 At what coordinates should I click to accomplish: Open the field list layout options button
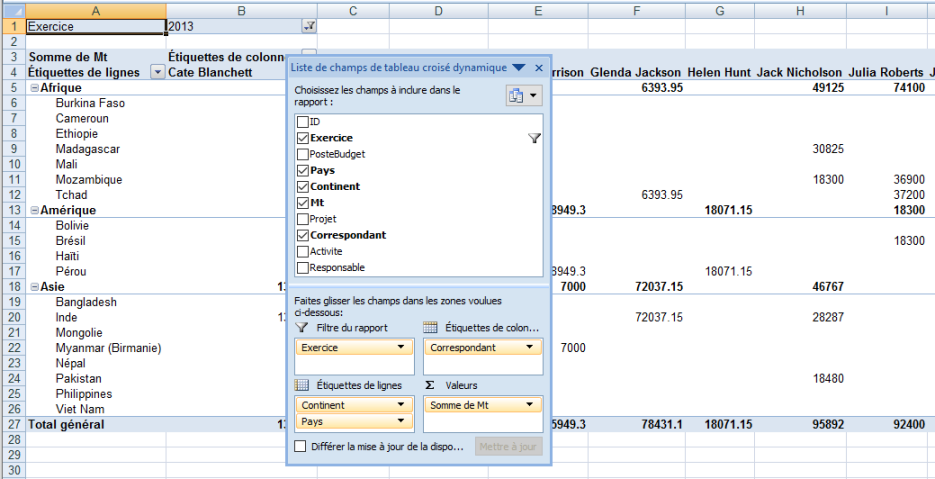[523, 96]
